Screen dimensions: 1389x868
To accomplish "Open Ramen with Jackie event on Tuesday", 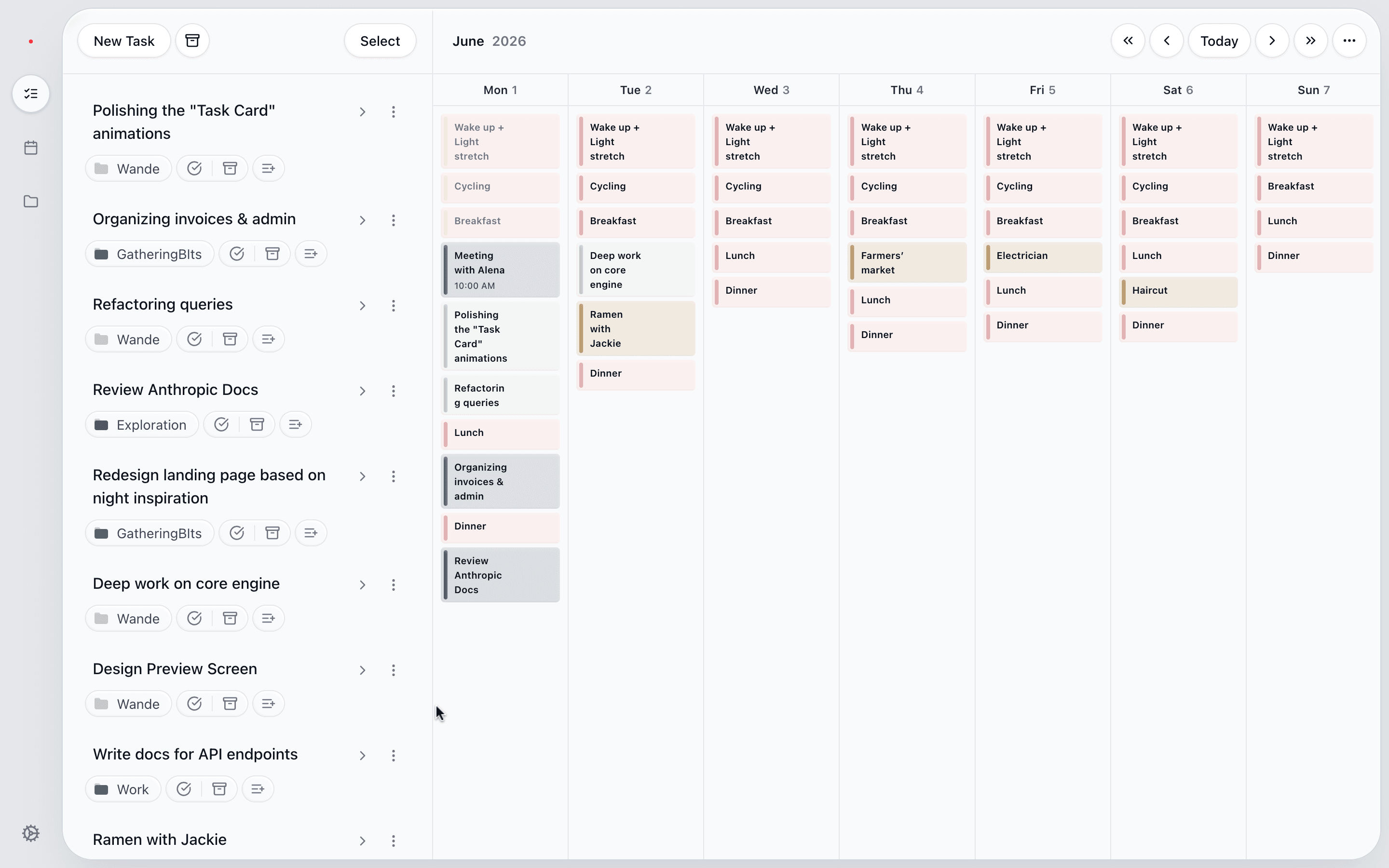I will click(635, 329).
